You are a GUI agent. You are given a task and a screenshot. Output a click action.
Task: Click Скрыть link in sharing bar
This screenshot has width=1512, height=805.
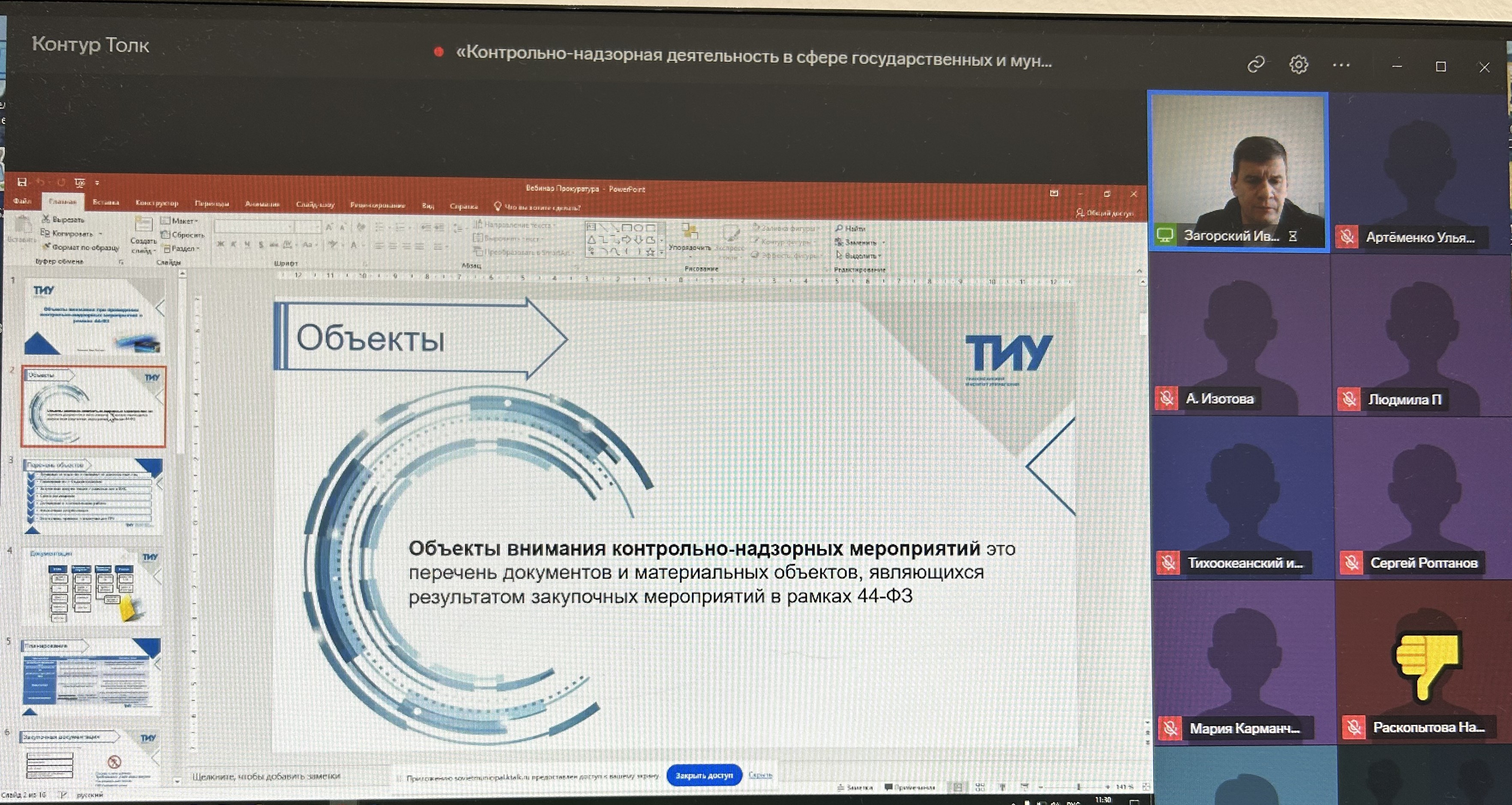pyautogui.click(x=760, y=775)
